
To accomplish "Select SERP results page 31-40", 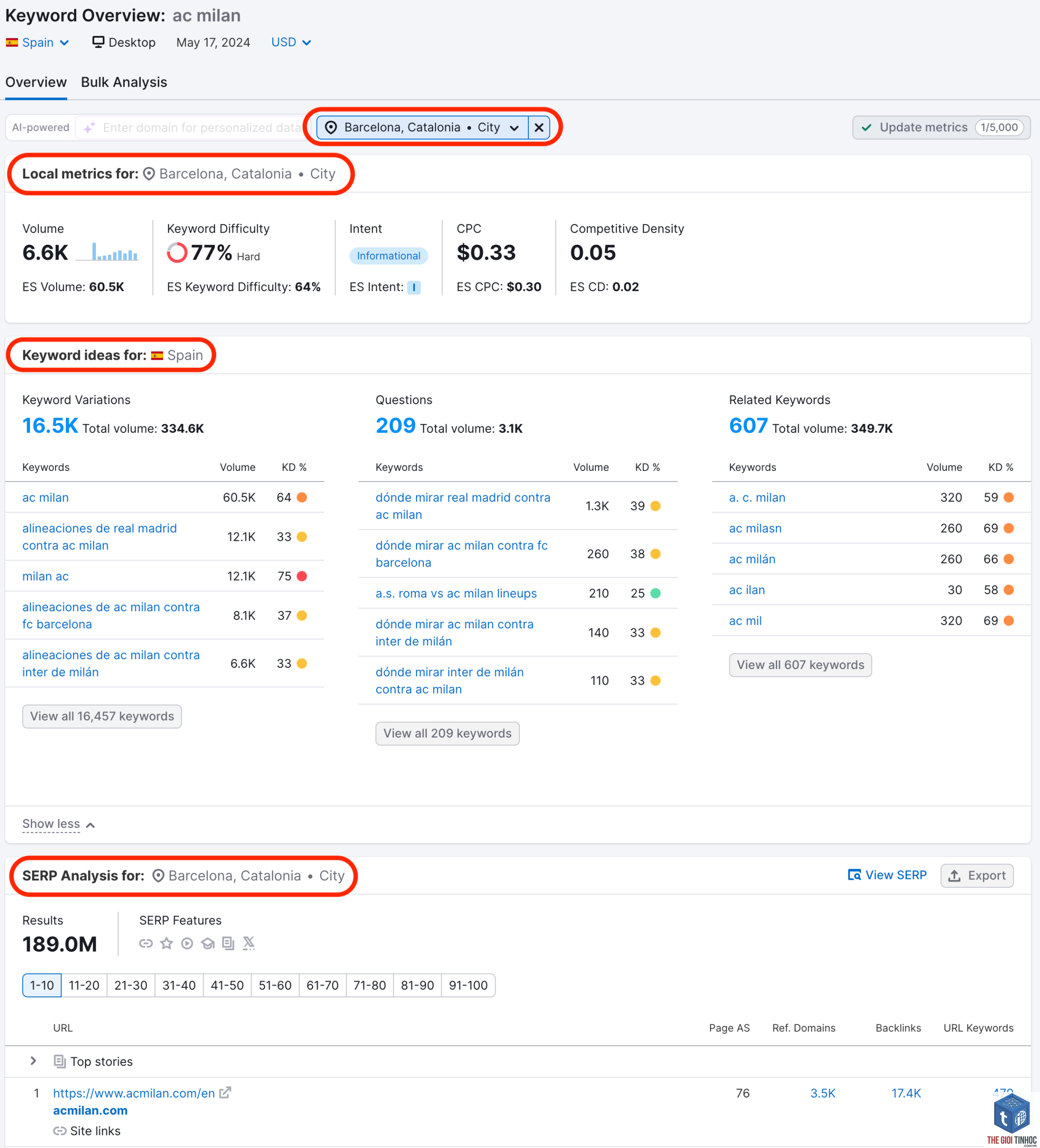I will tap(179, 985).
